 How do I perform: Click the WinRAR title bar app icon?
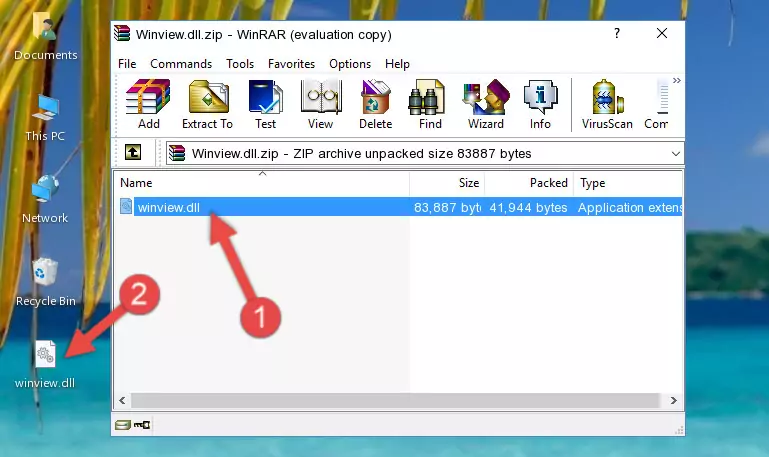pos(122,34)
